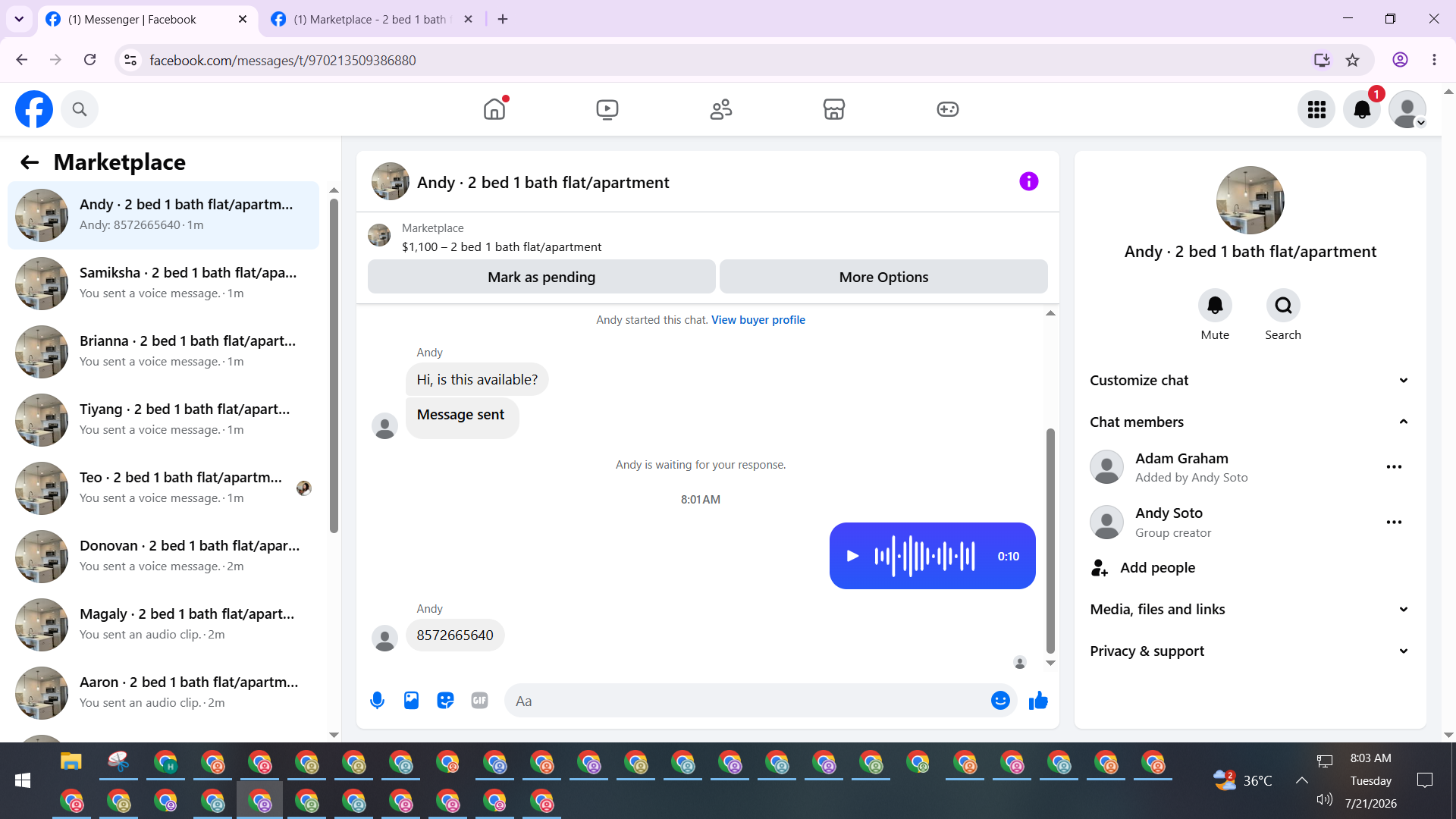Viewport: 1456px width, 819px height.
Task: Record a voice clip with microphone icon
Action: [x=377, y=701]
